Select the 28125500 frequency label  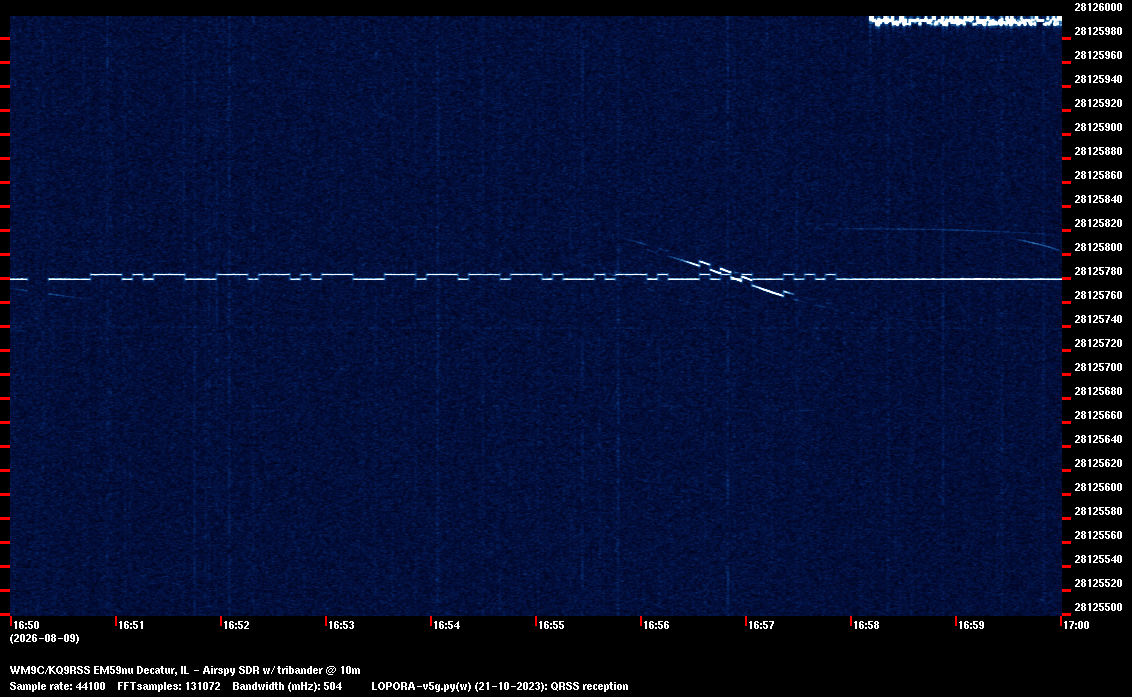[1098, 607]
